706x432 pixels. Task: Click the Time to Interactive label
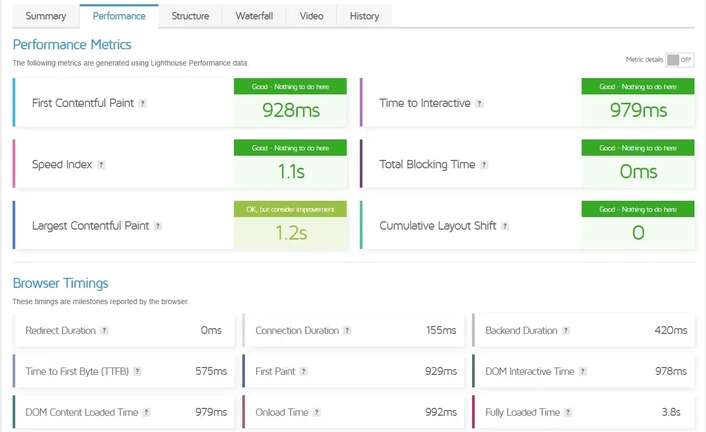click(x=425, y=103)
